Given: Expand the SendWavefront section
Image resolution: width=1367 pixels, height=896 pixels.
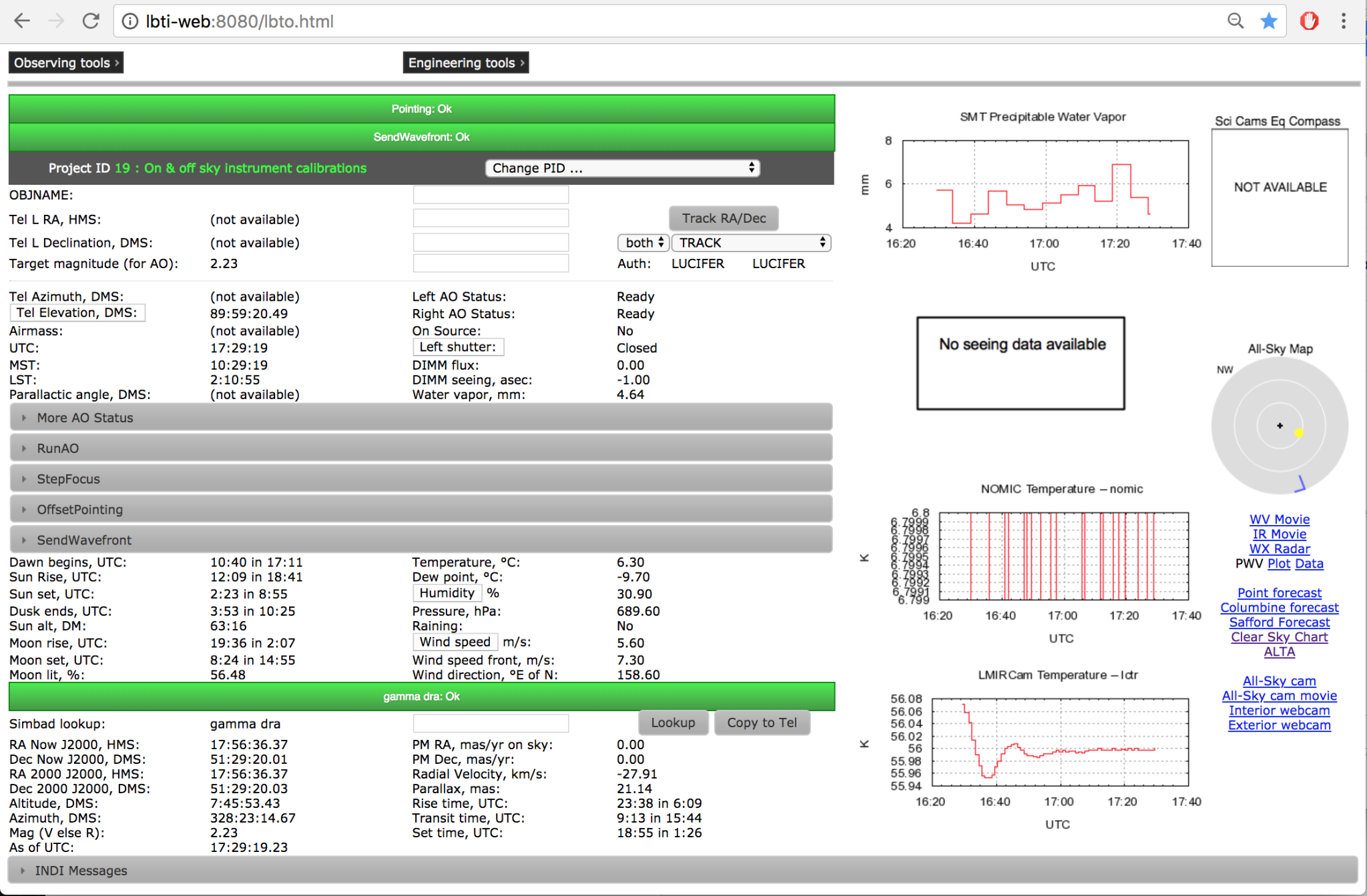Looking at the screenshot, I should pyautogui.click(x=421, y=540).
